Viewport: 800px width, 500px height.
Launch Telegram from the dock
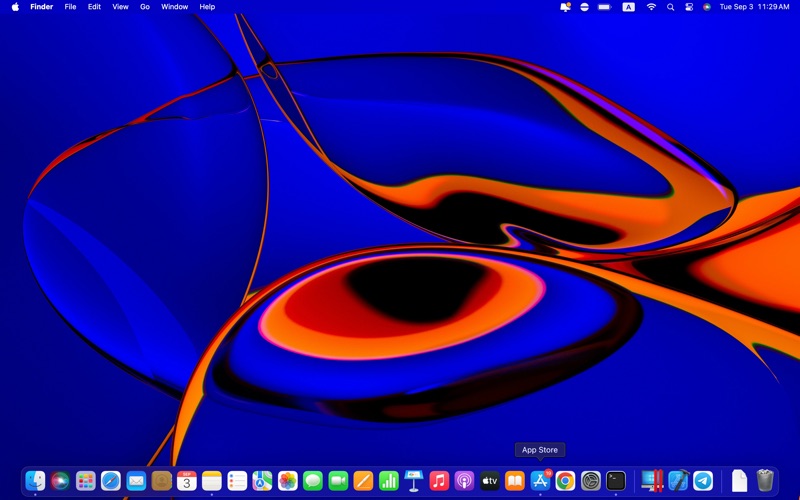point(704,481)
